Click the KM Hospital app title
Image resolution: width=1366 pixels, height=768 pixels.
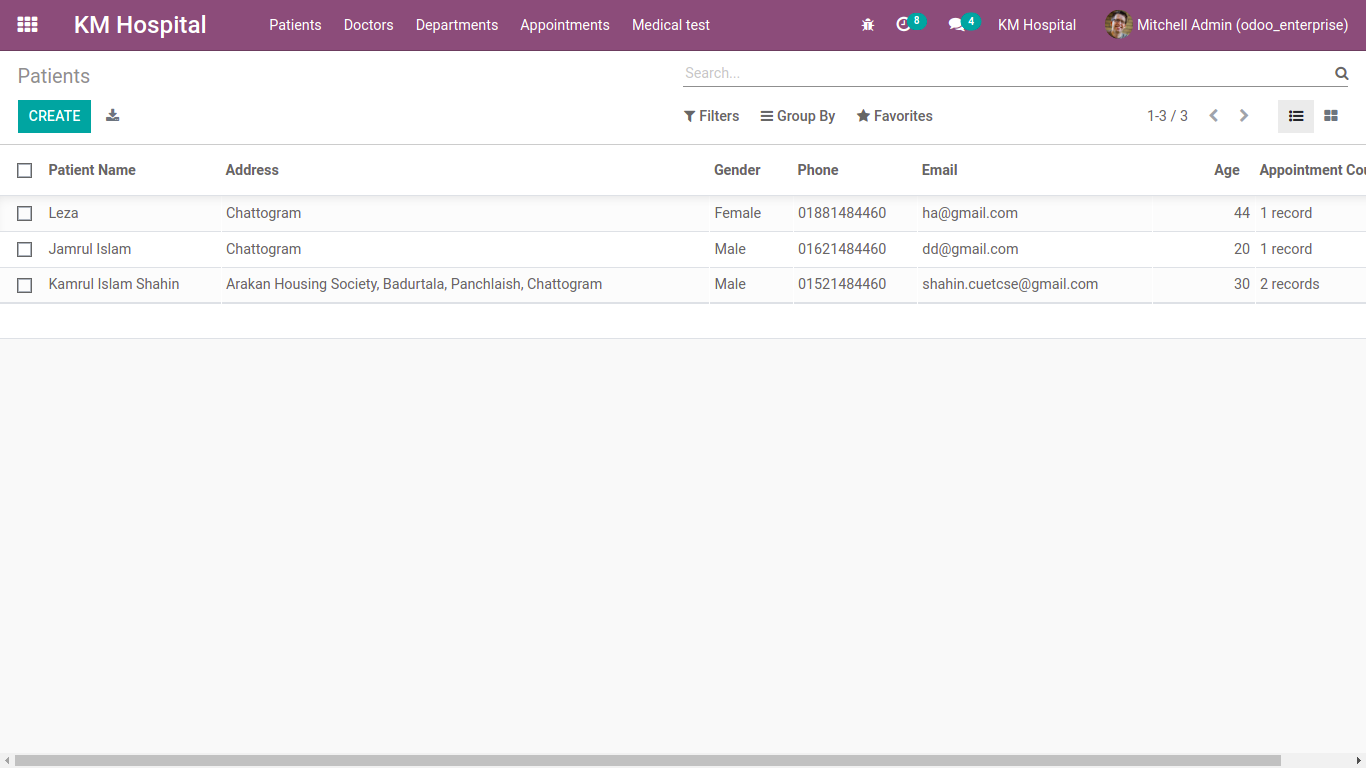click(x=140, y=25)
